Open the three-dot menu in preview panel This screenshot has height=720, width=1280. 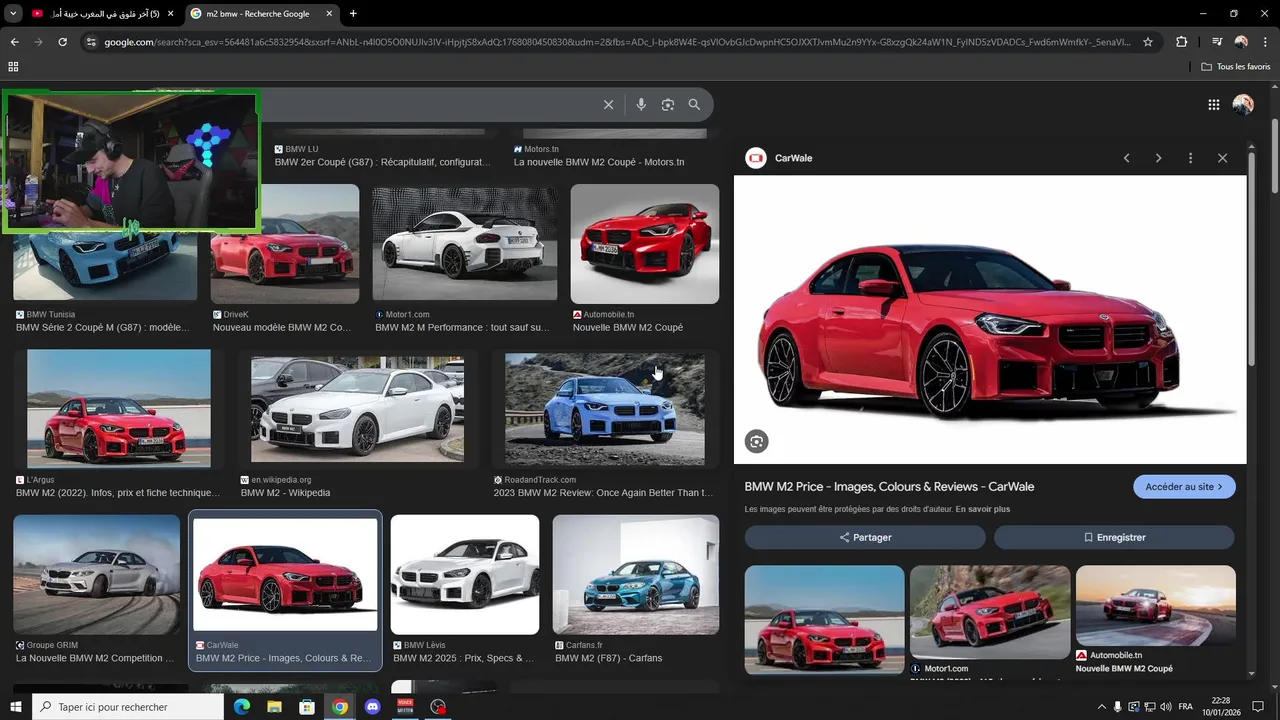click(x=1190, y=158)
